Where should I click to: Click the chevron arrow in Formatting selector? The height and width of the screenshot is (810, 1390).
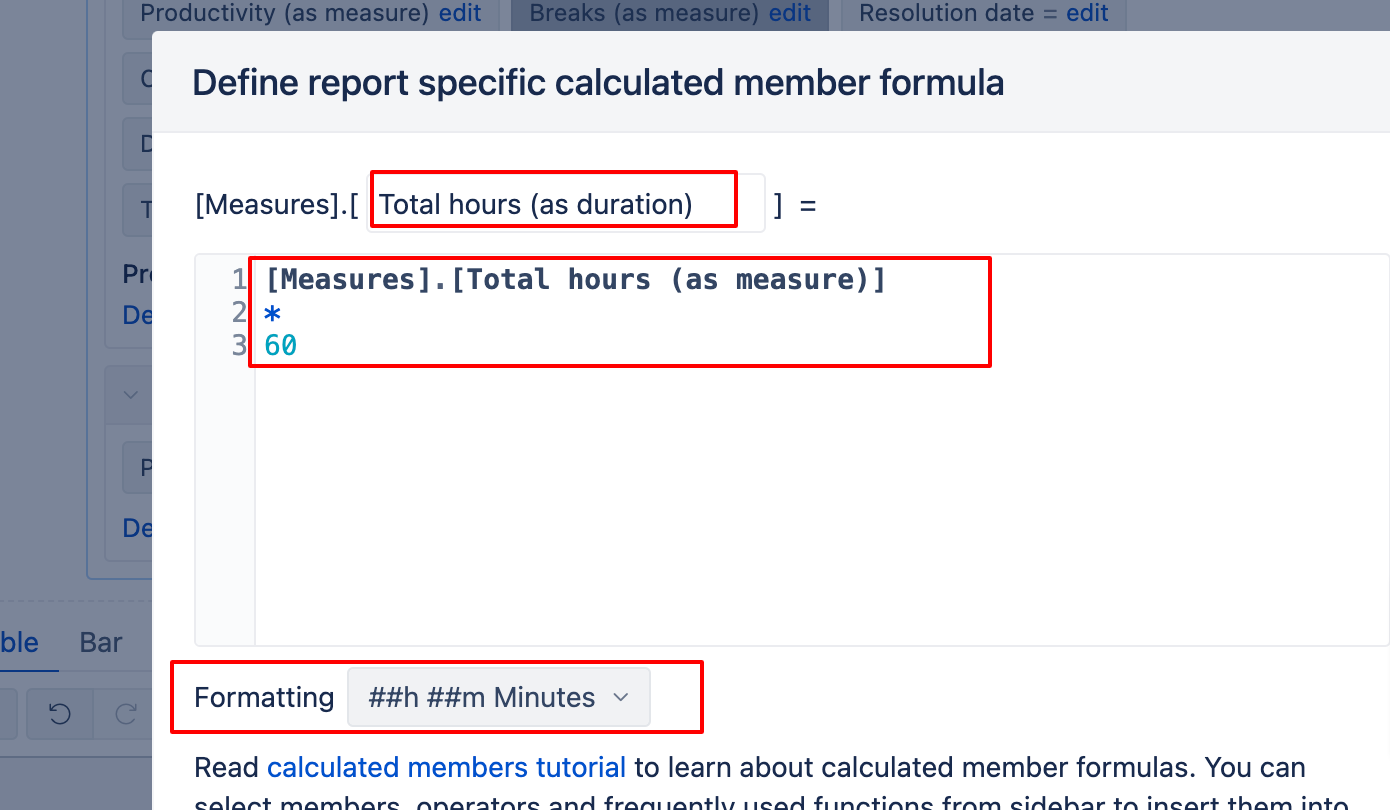tap(620, 697)
